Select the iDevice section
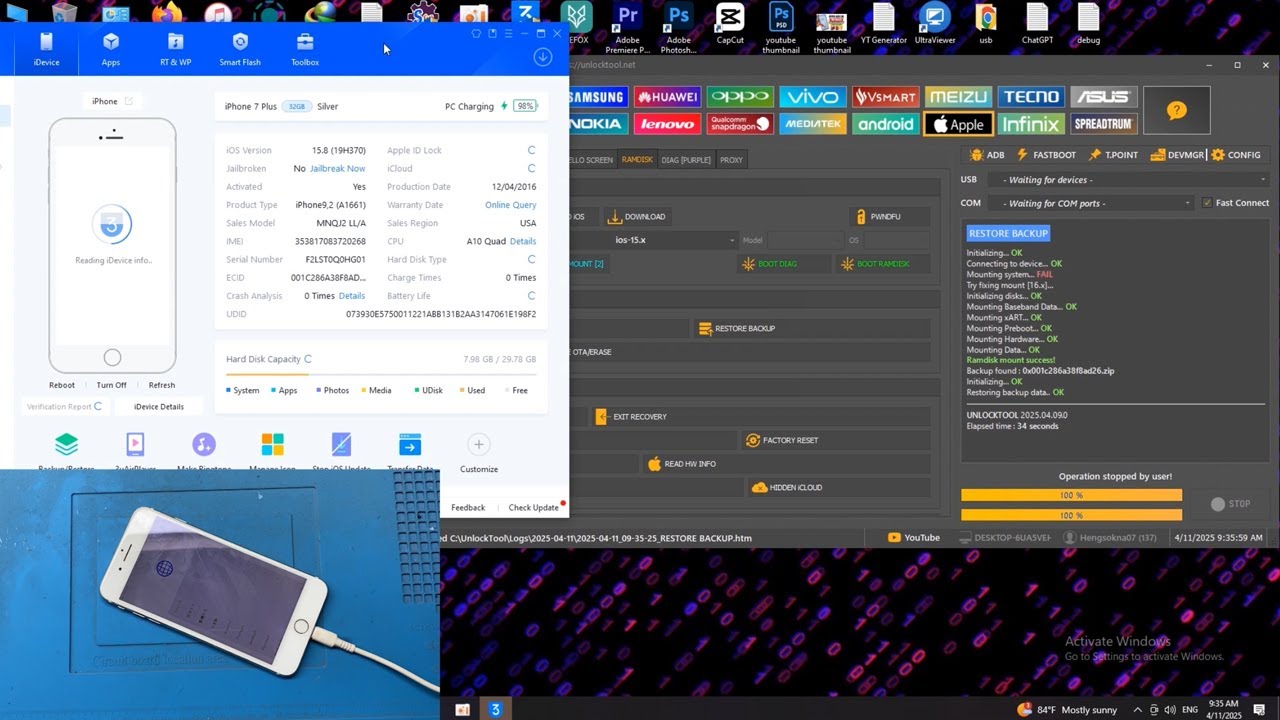The width and height of the screenshot is (1280, 720). point(46,49)
